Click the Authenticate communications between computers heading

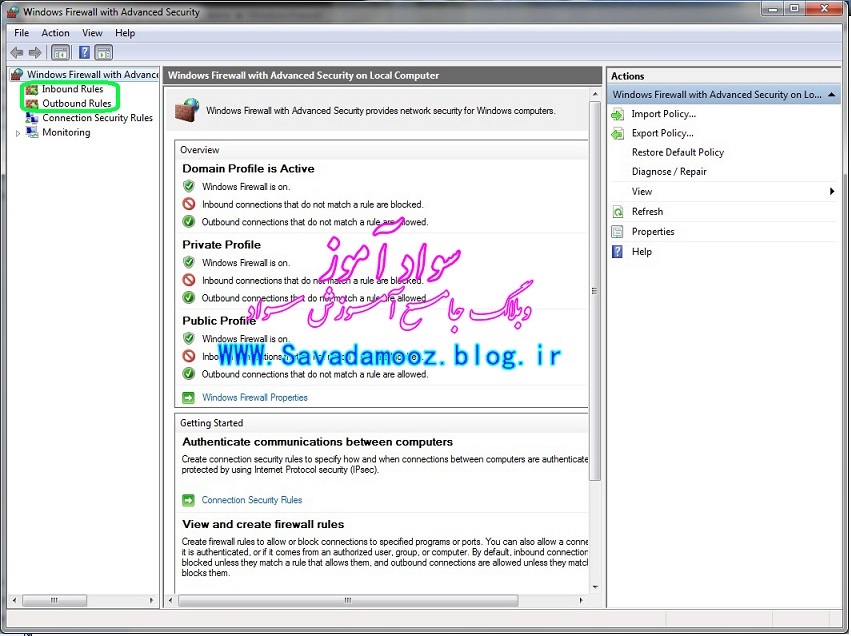(x=317, y=442)
